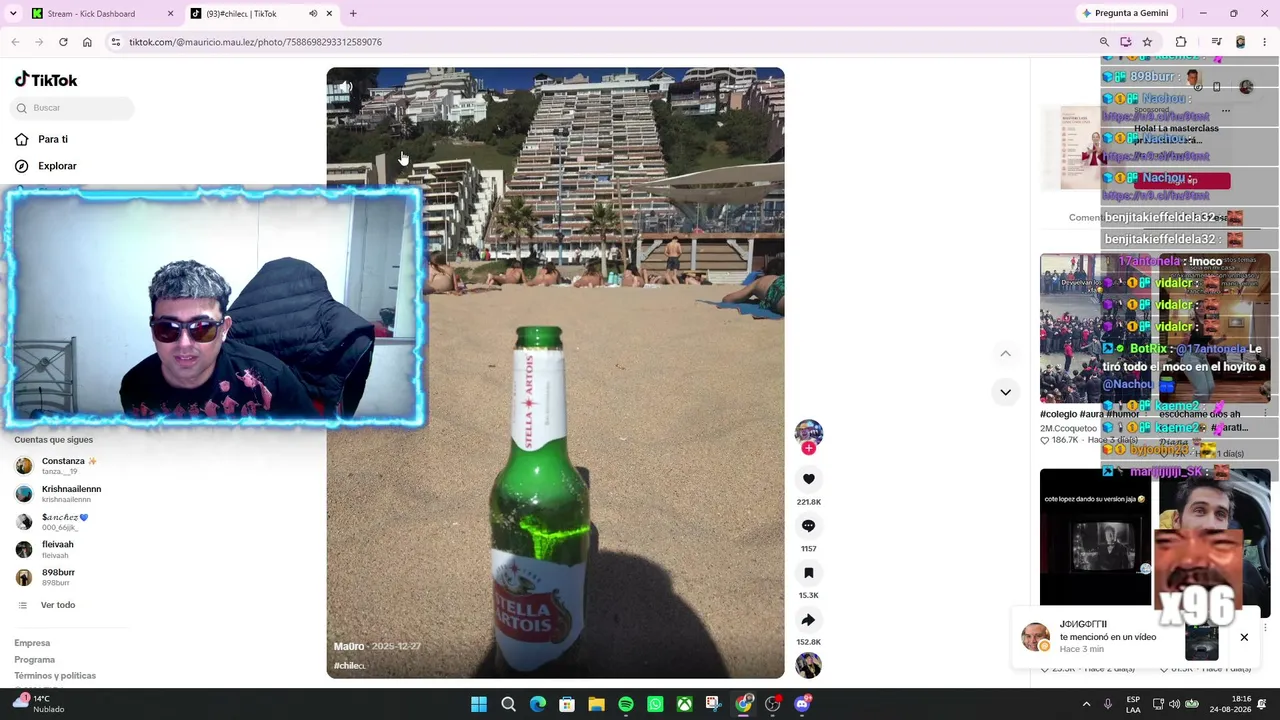Open the page zoom magnifier in the address bar
The width and height of the screenshot is (1280, 720).
coord(1104,42)
